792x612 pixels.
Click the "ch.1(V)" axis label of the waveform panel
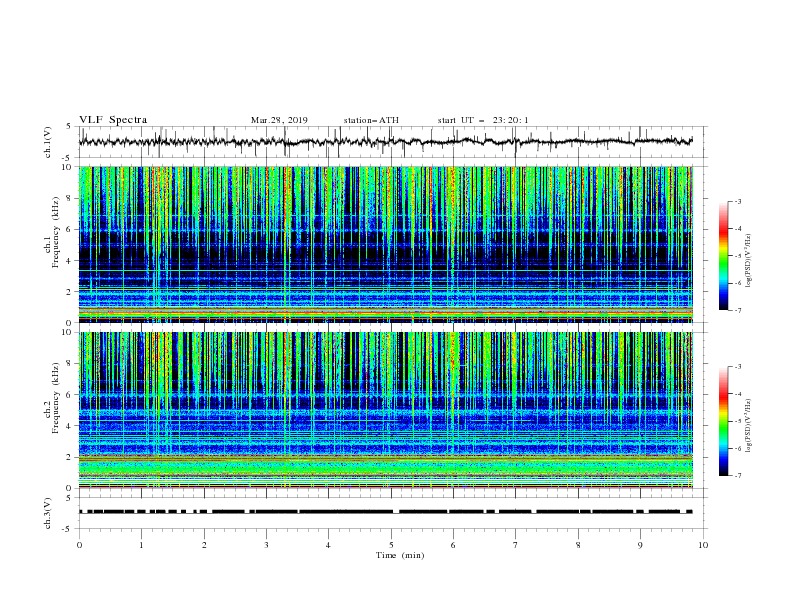pyautogui.click(x=48, y=142)
